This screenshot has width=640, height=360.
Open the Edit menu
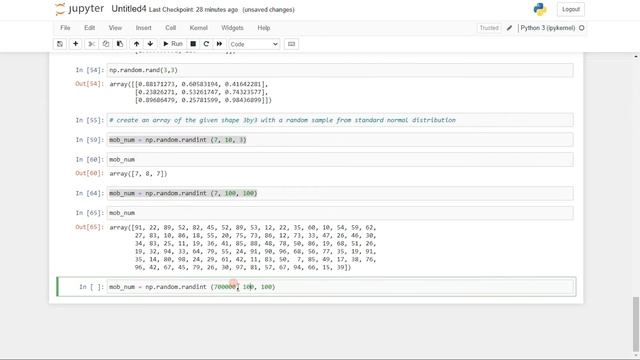(x=89, y=28)
